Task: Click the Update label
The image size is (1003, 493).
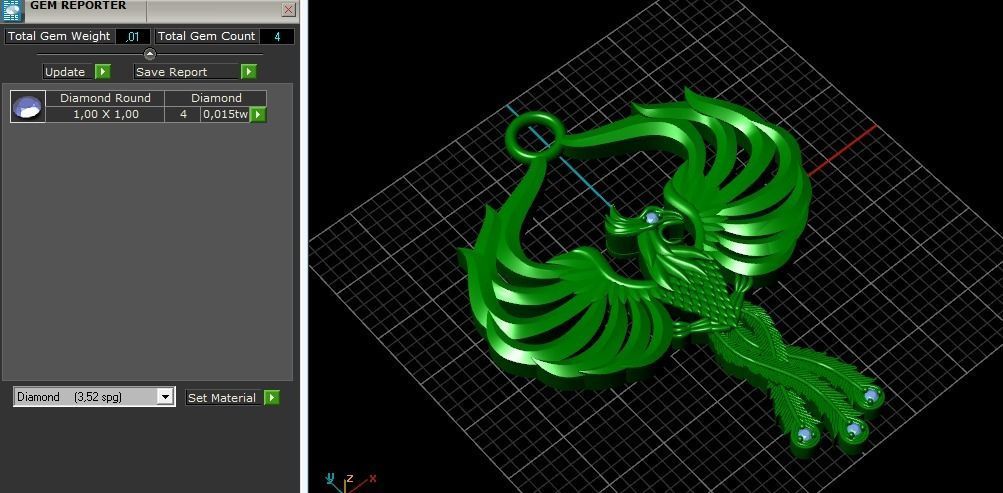Action: [x=65, y=72]
